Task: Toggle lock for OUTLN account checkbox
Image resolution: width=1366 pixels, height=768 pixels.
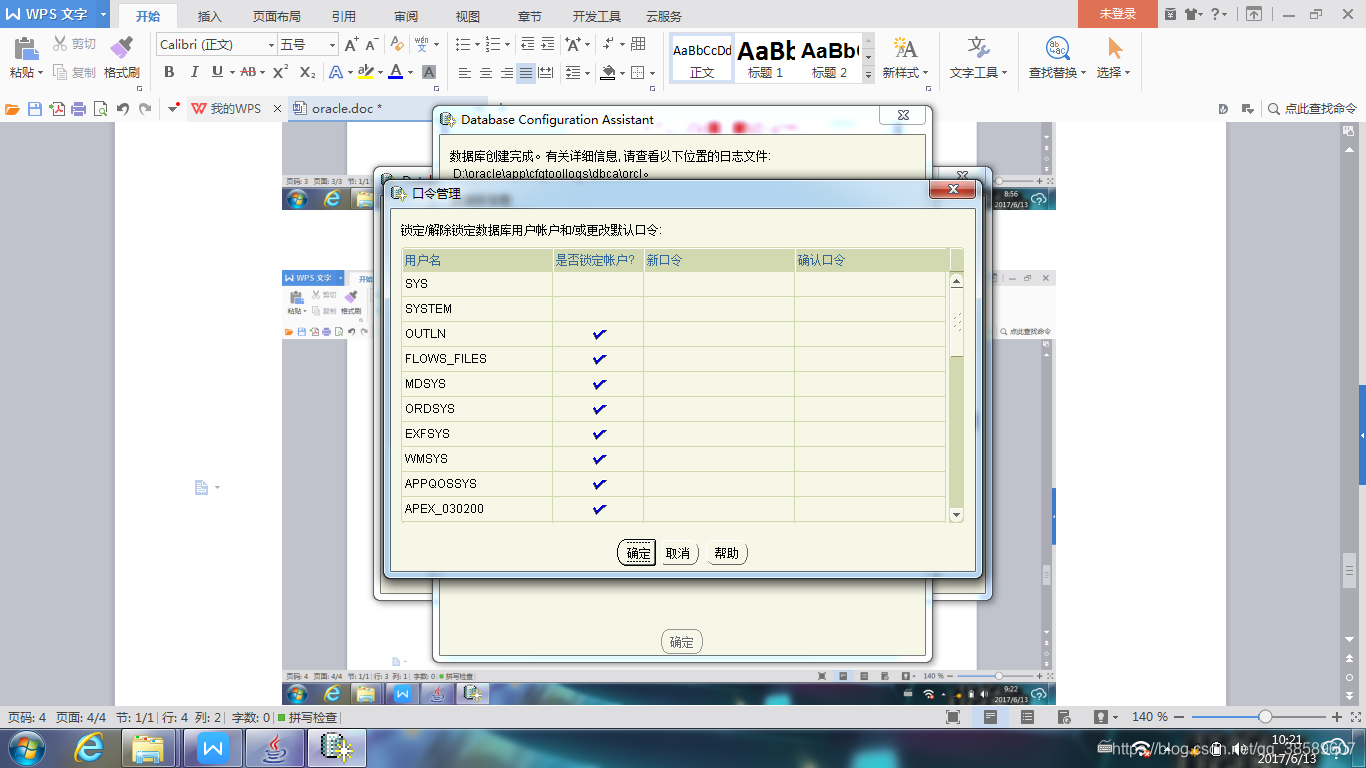Action: click(599, 334)
